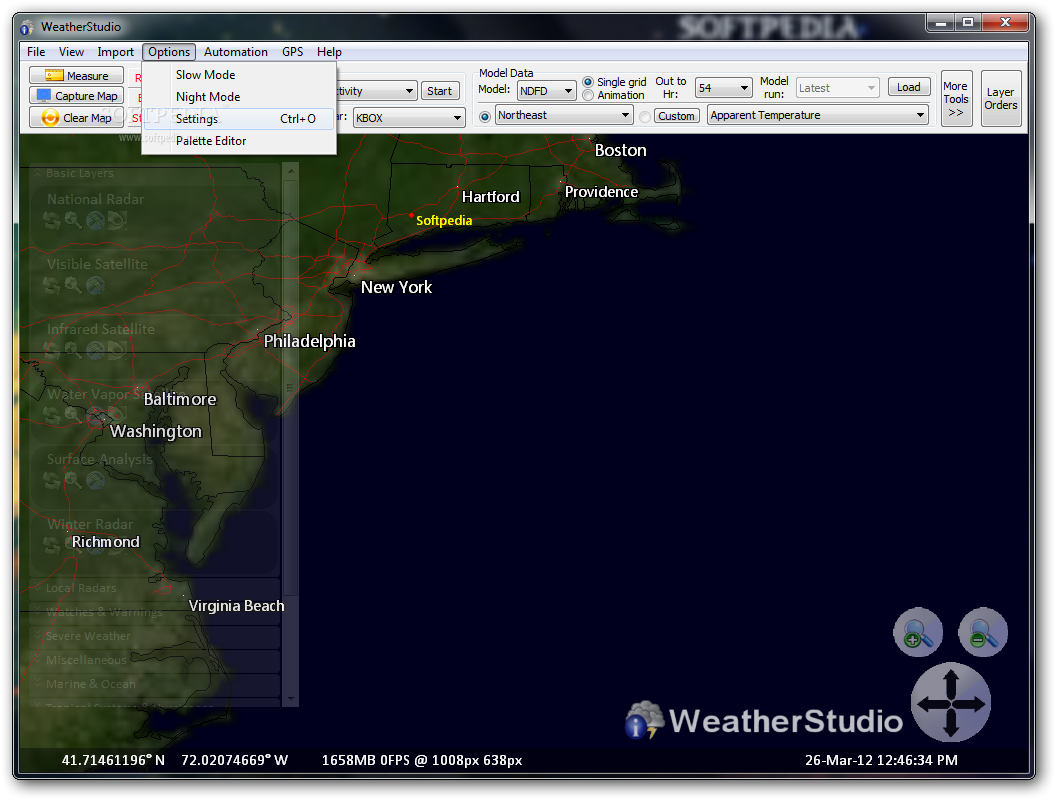
Task: Click the Infrared Satellite palette icon
Action: click(x=117, y=350)
